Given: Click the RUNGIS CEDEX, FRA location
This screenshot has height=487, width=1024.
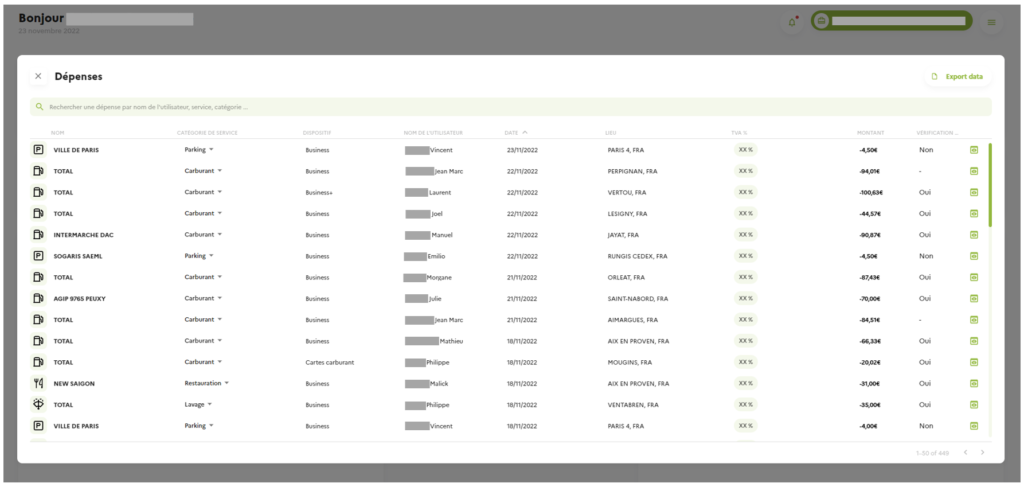Looking at the screenshot, I should 637,256.
